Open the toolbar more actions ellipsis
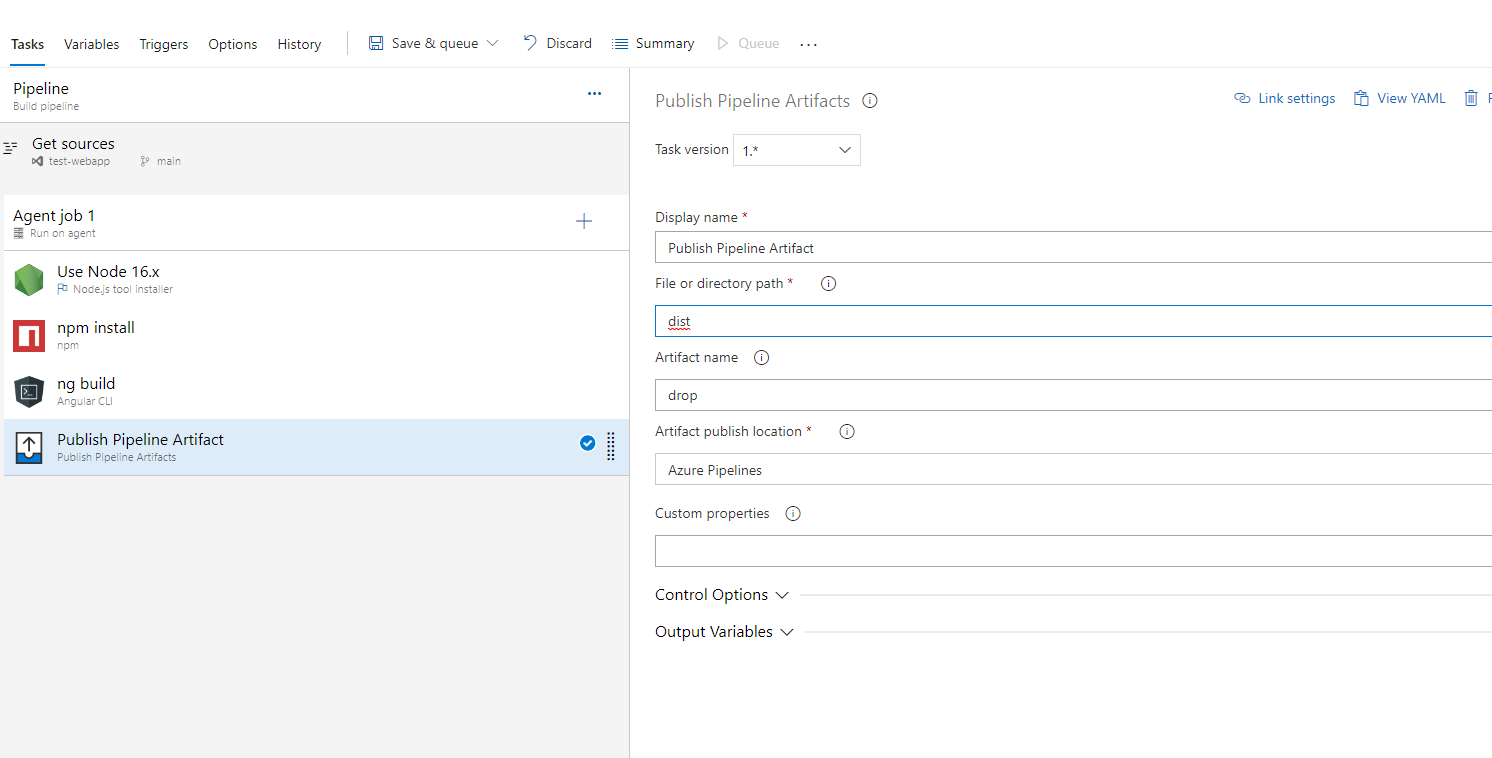The image size is (1492, 758). coord(809,44)
